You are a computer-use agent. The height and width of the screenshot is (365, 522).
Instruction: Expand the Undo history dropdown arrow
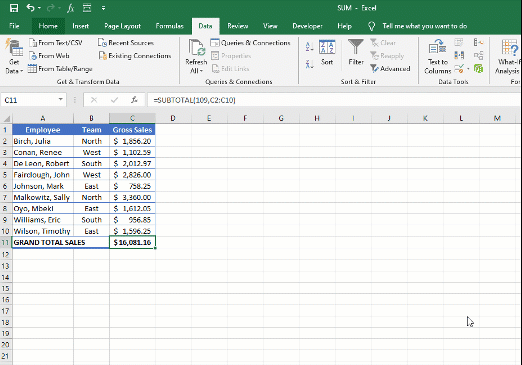(40, 8)
